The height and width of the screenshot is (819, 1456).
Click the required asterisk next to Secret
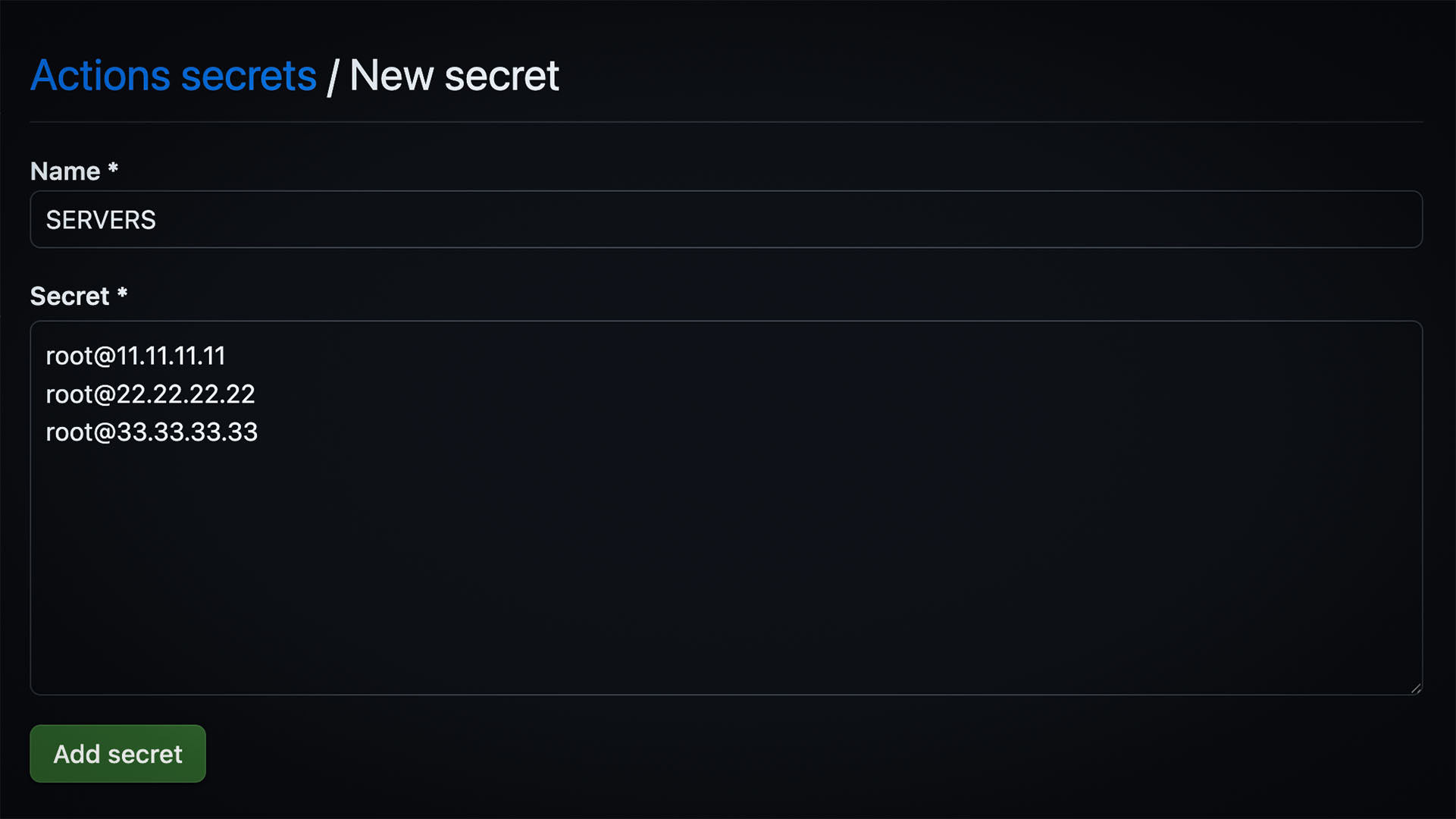pos(124,296)
